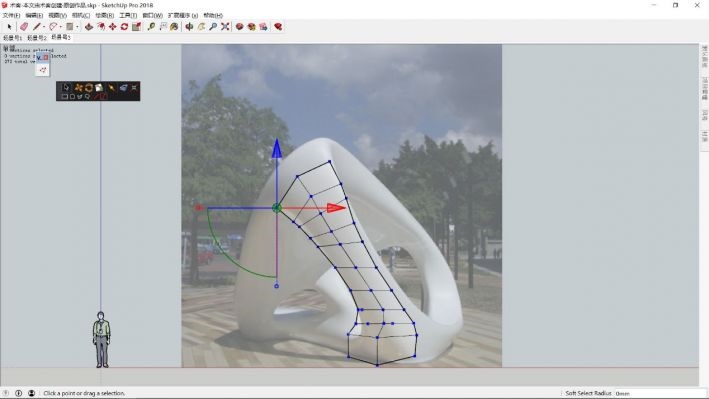This screenshot has height=399, width=709.
Task: Click Send to LayOut icon
Action: [x=263, y=27]
